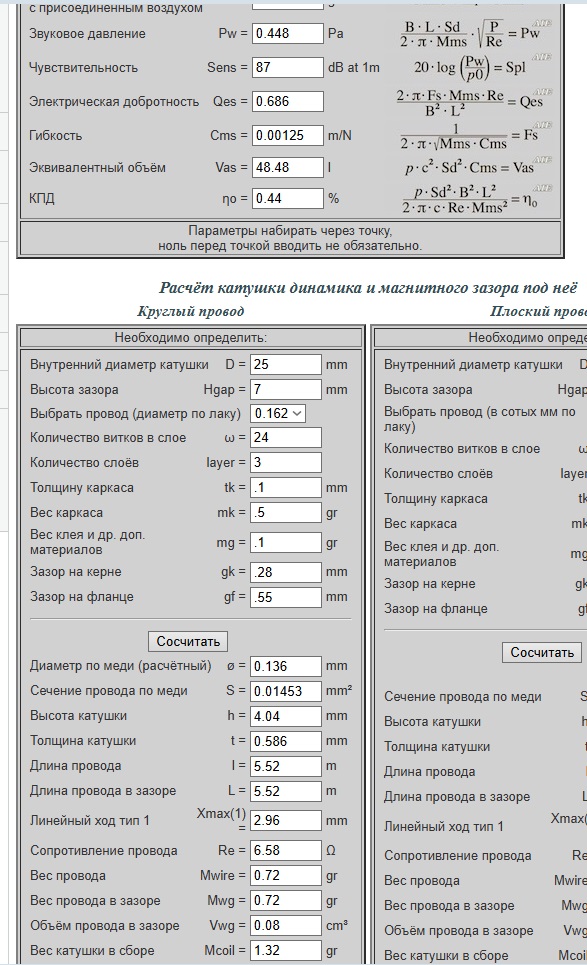Click the Сосчитать button for round wire

pos(188,641)
